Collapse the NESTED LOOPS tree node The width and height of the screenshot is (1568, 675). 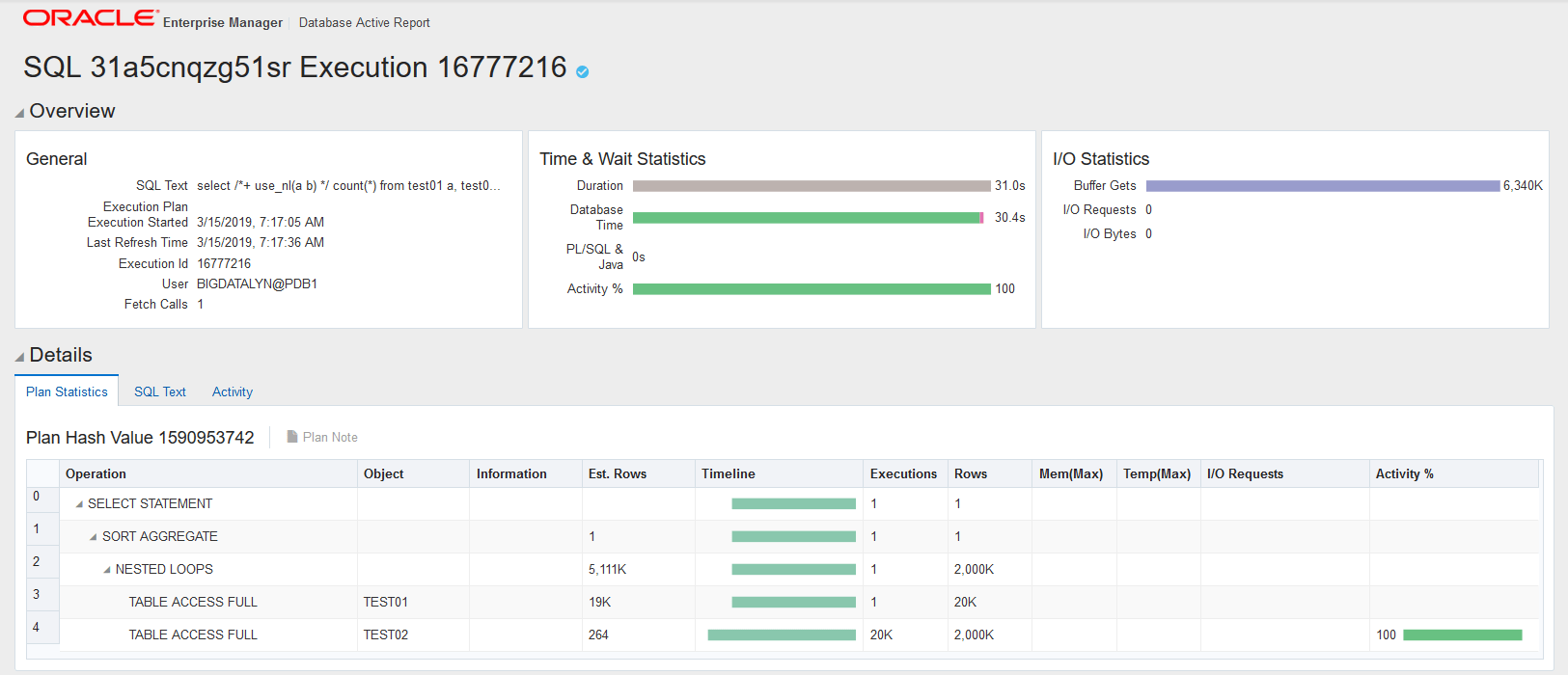(107, 570)
